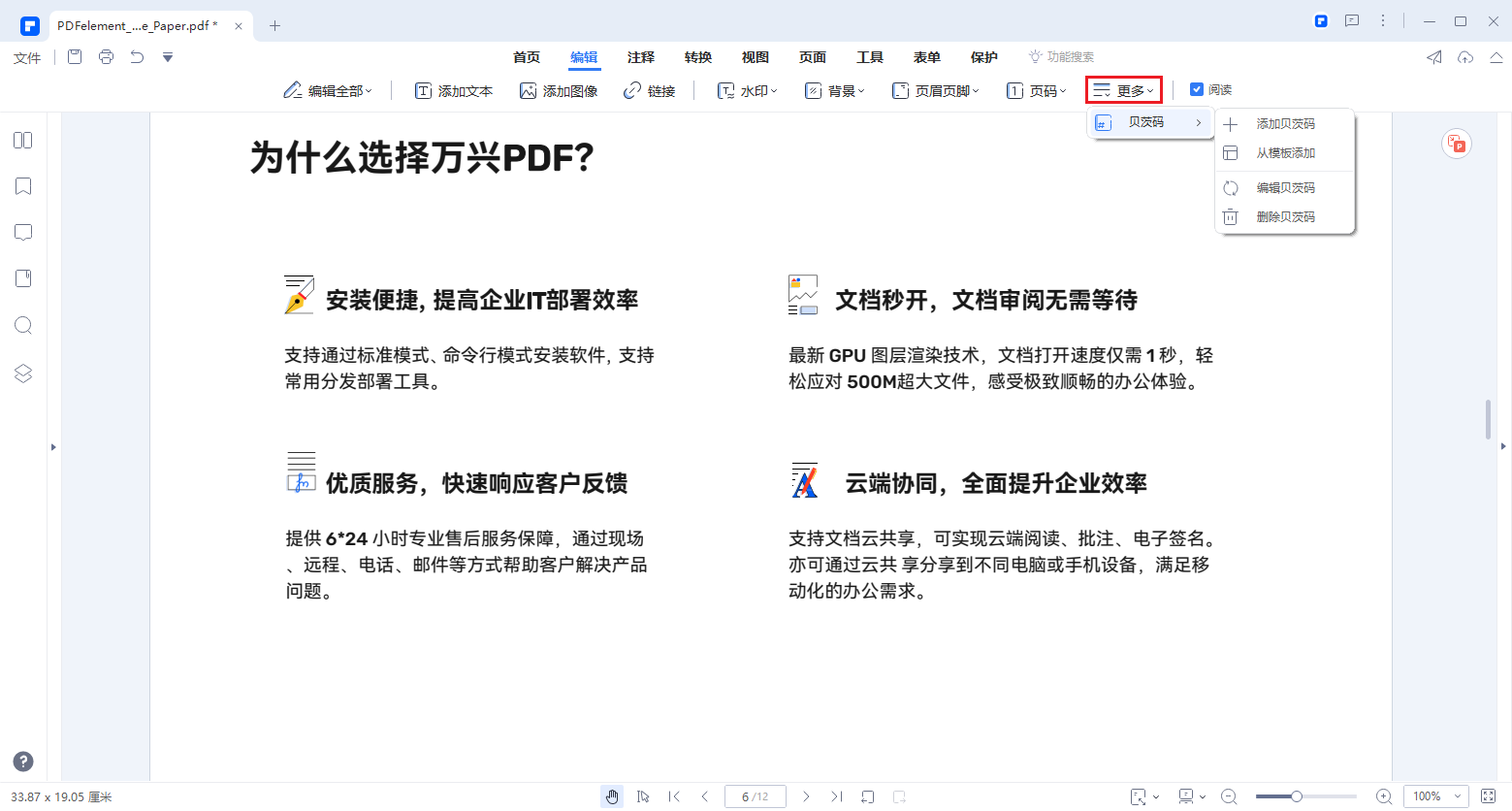Open the search panel in the left sidebar
This screenshot has width=1512, height=811.
click(22, 325)
